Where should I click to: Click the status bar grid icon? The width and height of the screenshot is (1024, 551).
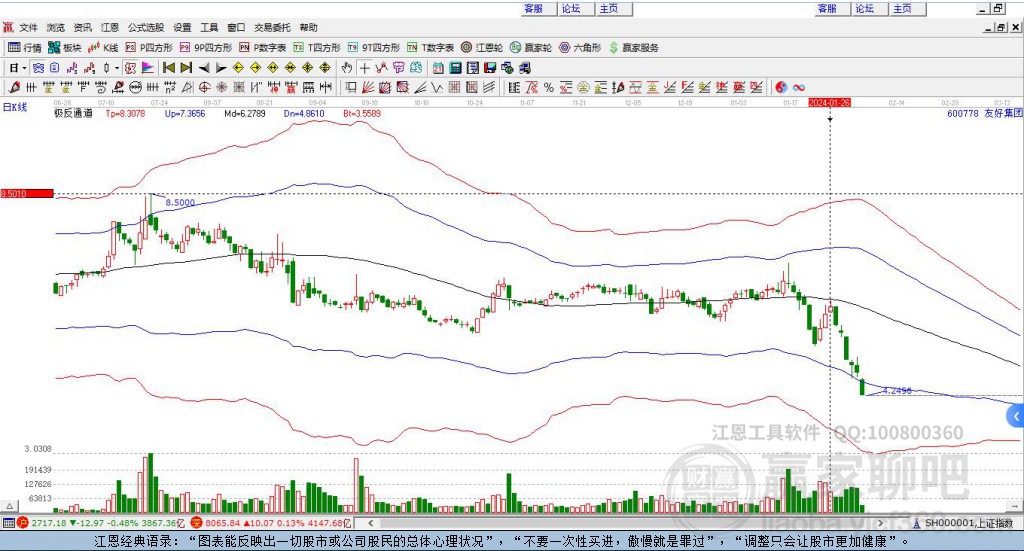pyautogui.click(x=8, y=523)
